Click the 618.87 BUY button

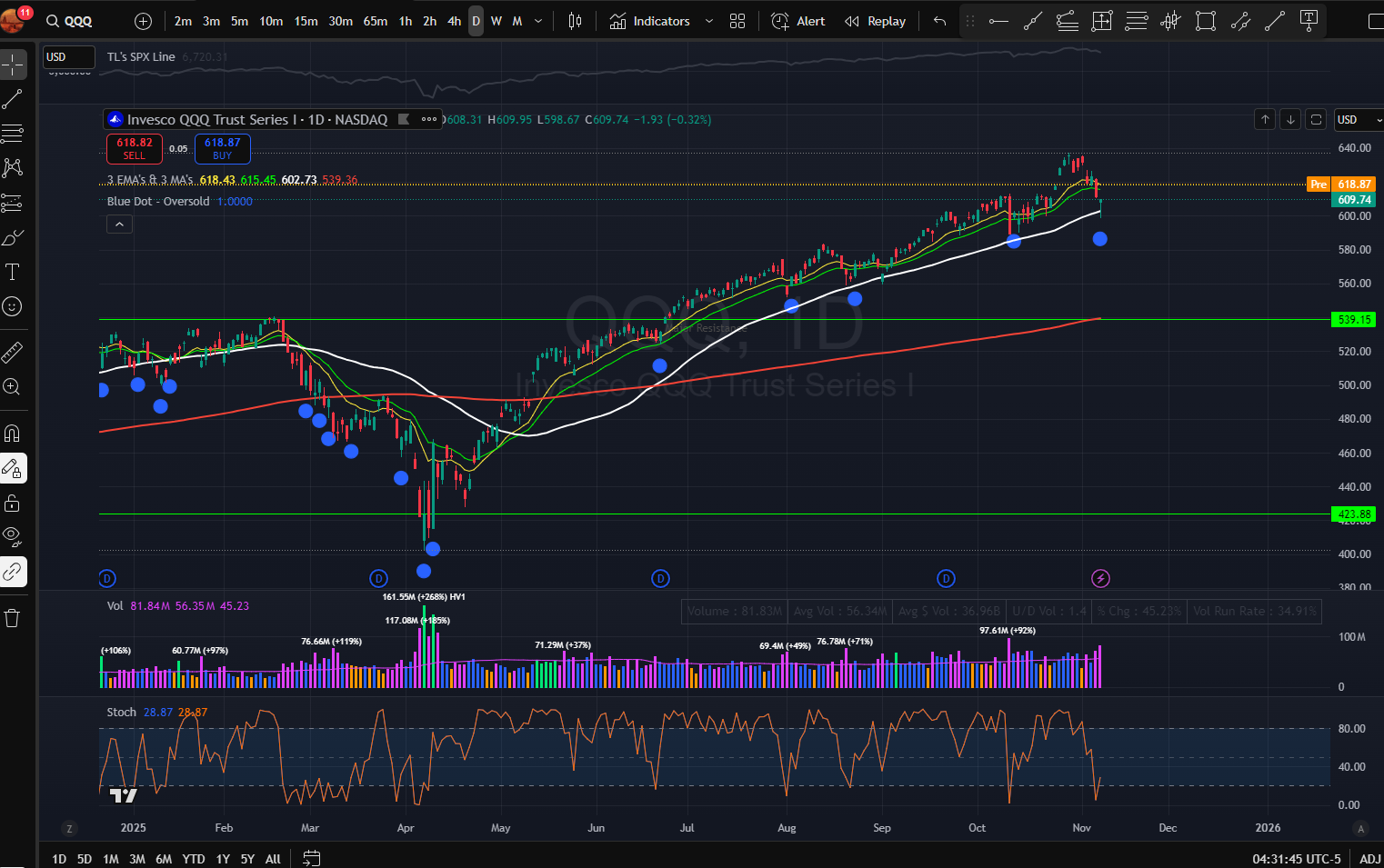[223, 148]
